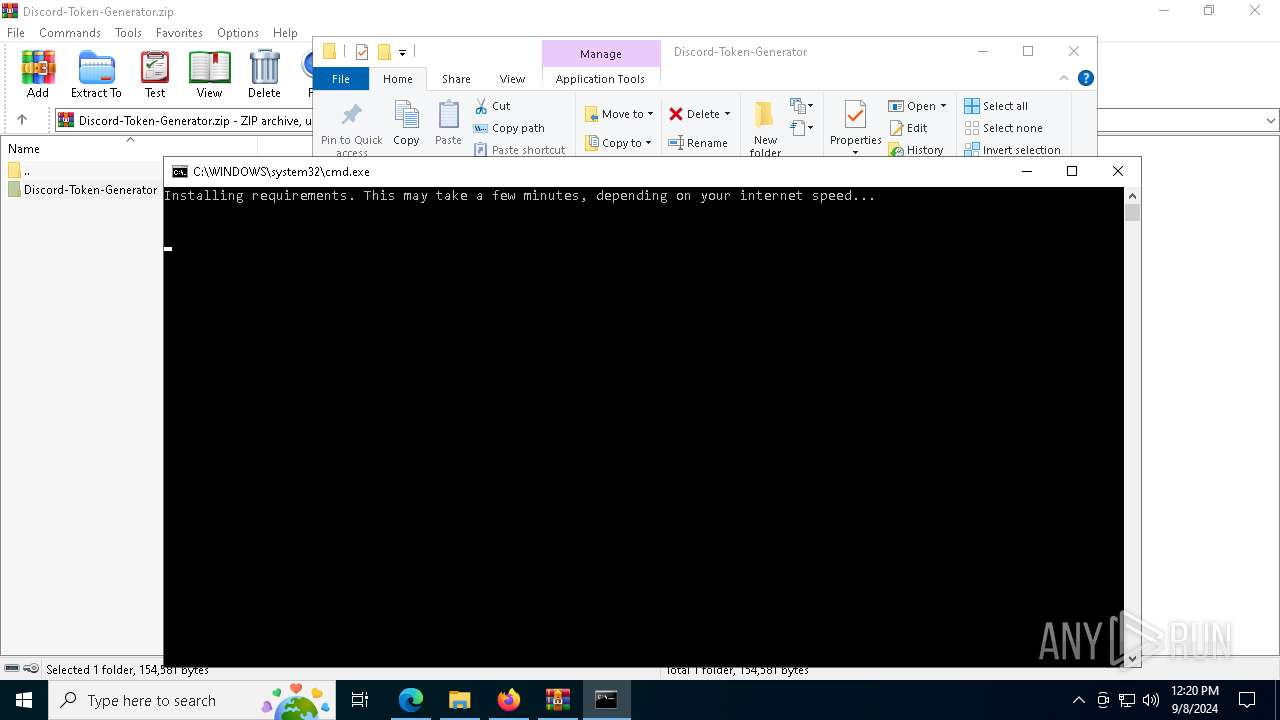The image size is (1280, 720).
Task: Click taskbar search box
Action: (x=192, y=700)
